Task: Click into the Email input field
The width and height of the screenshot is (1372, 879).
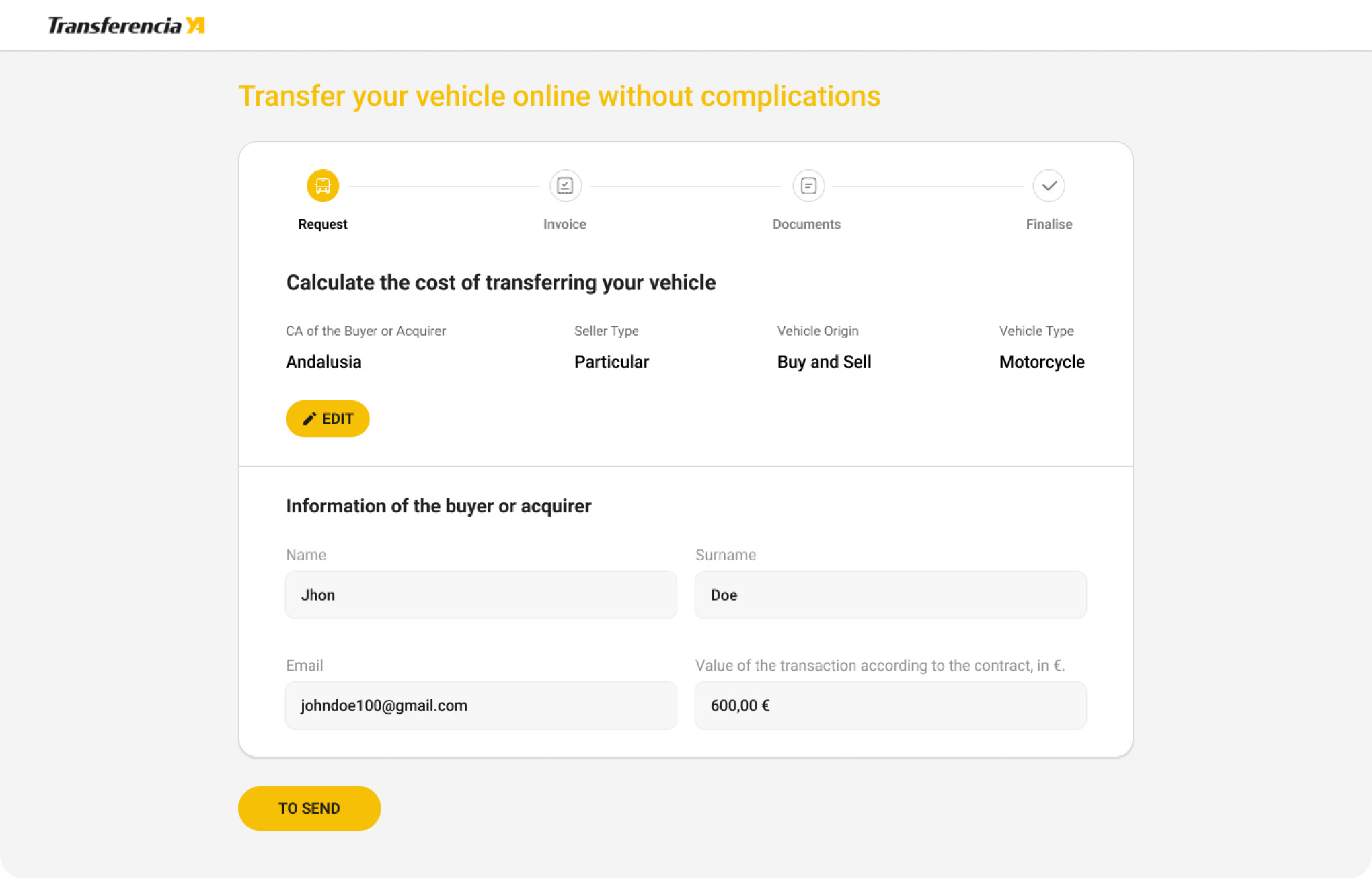Action: (481, 705)
